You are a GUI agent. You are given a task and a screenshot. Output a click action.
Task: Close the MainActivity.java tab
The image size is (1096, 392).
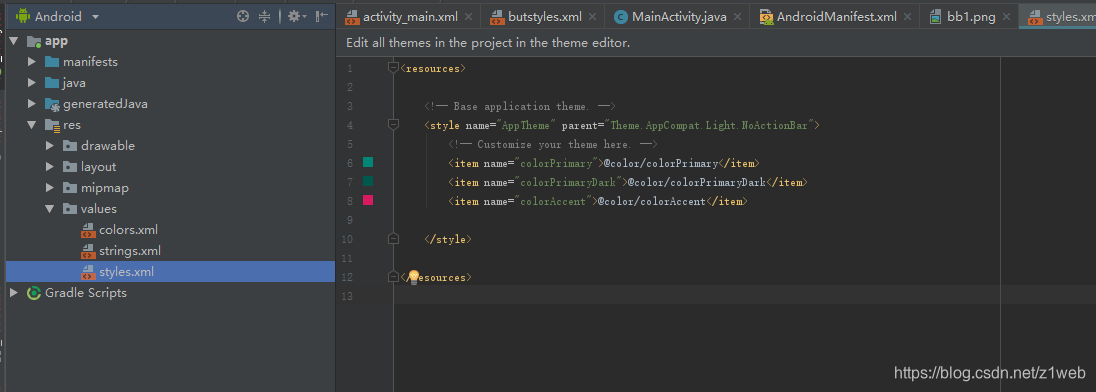pos(736,17)
